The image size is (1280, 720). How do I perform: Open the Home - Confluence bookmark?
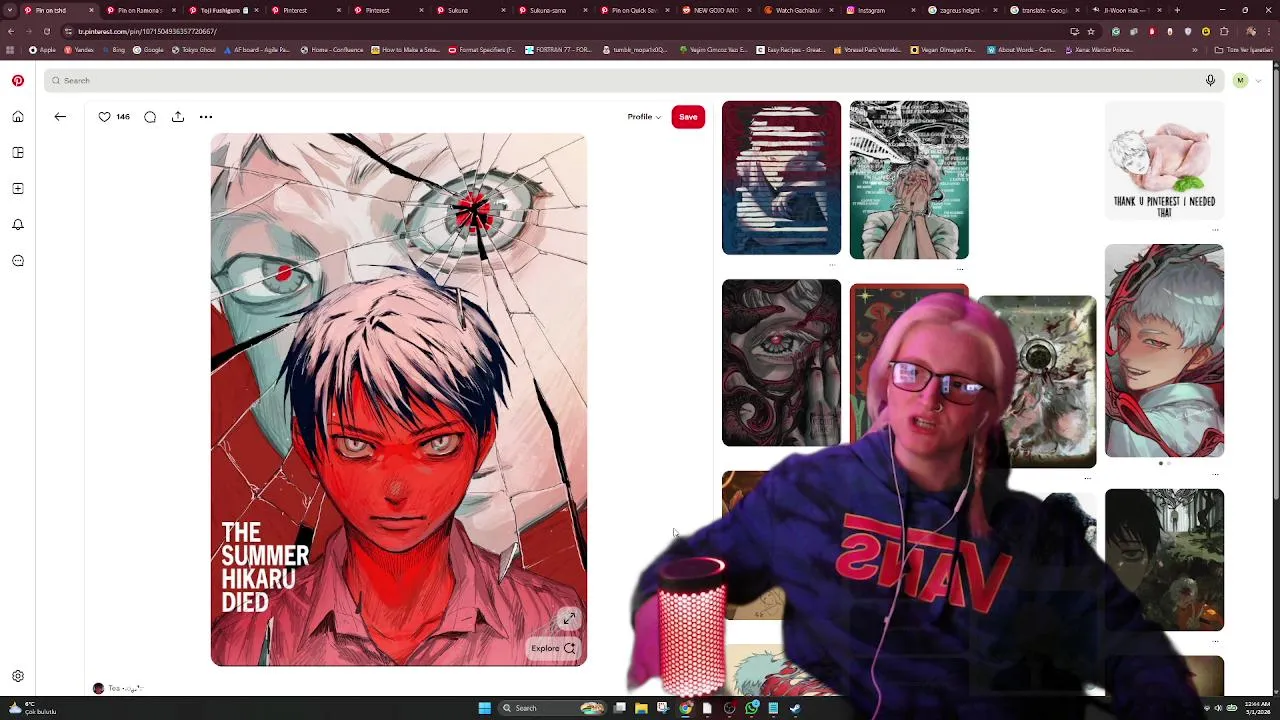click(x=333, y=50)
